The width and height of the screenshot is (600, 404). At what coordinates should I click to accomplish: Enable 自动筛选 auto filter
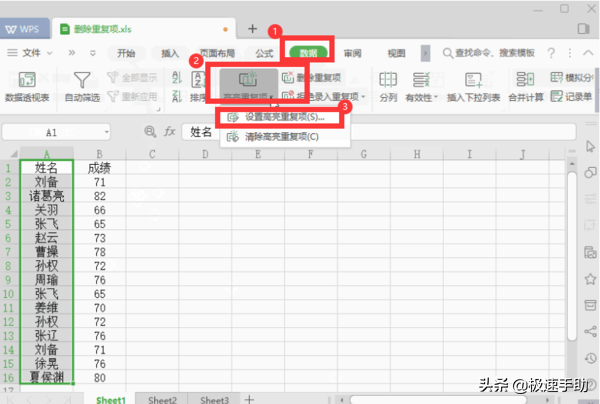[x=82, y=87]
